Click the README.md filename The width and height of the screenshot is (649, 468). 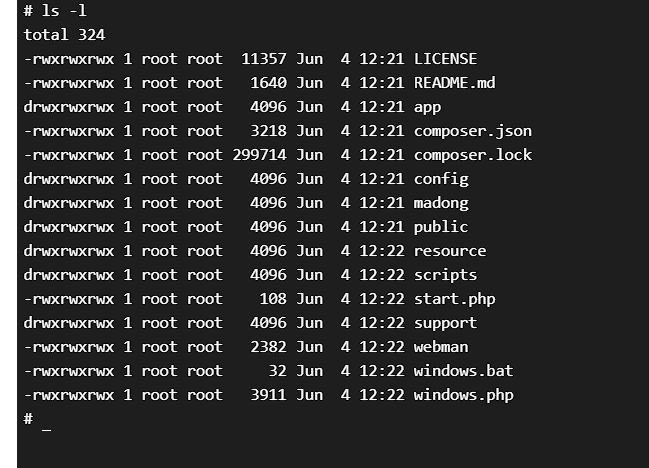point(454,83)
